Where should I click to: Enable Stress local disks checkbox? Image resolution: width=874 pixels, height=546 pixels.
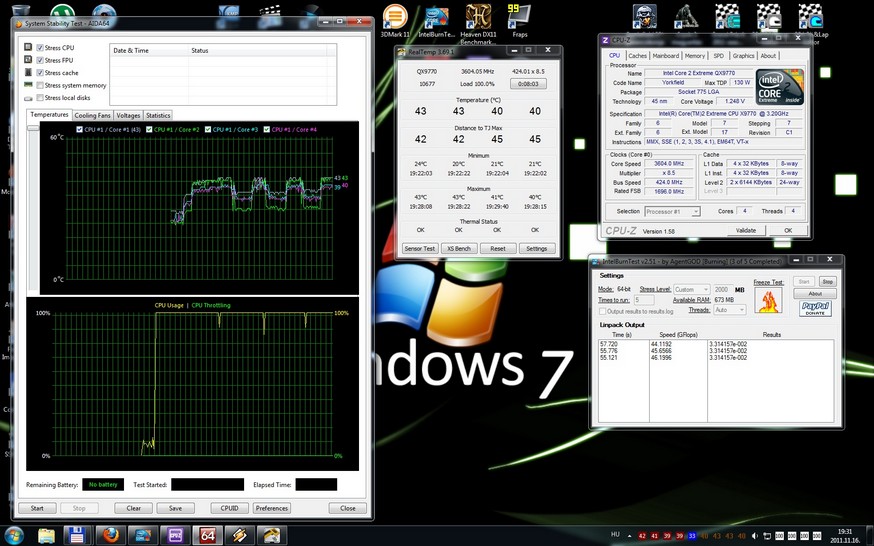coord(40,98)
